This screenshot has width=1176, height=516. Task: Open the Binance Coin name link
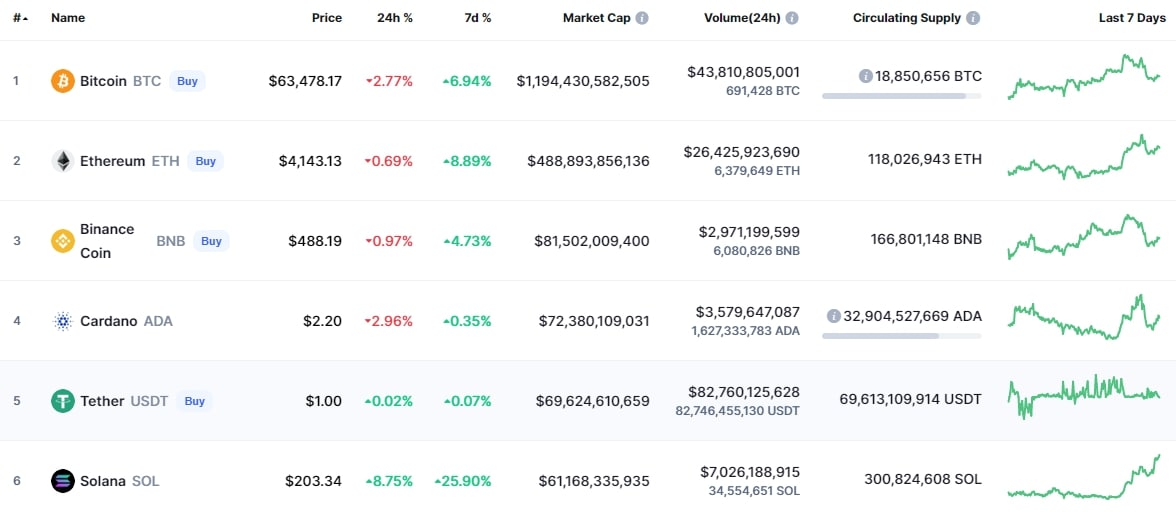[107, 241]
